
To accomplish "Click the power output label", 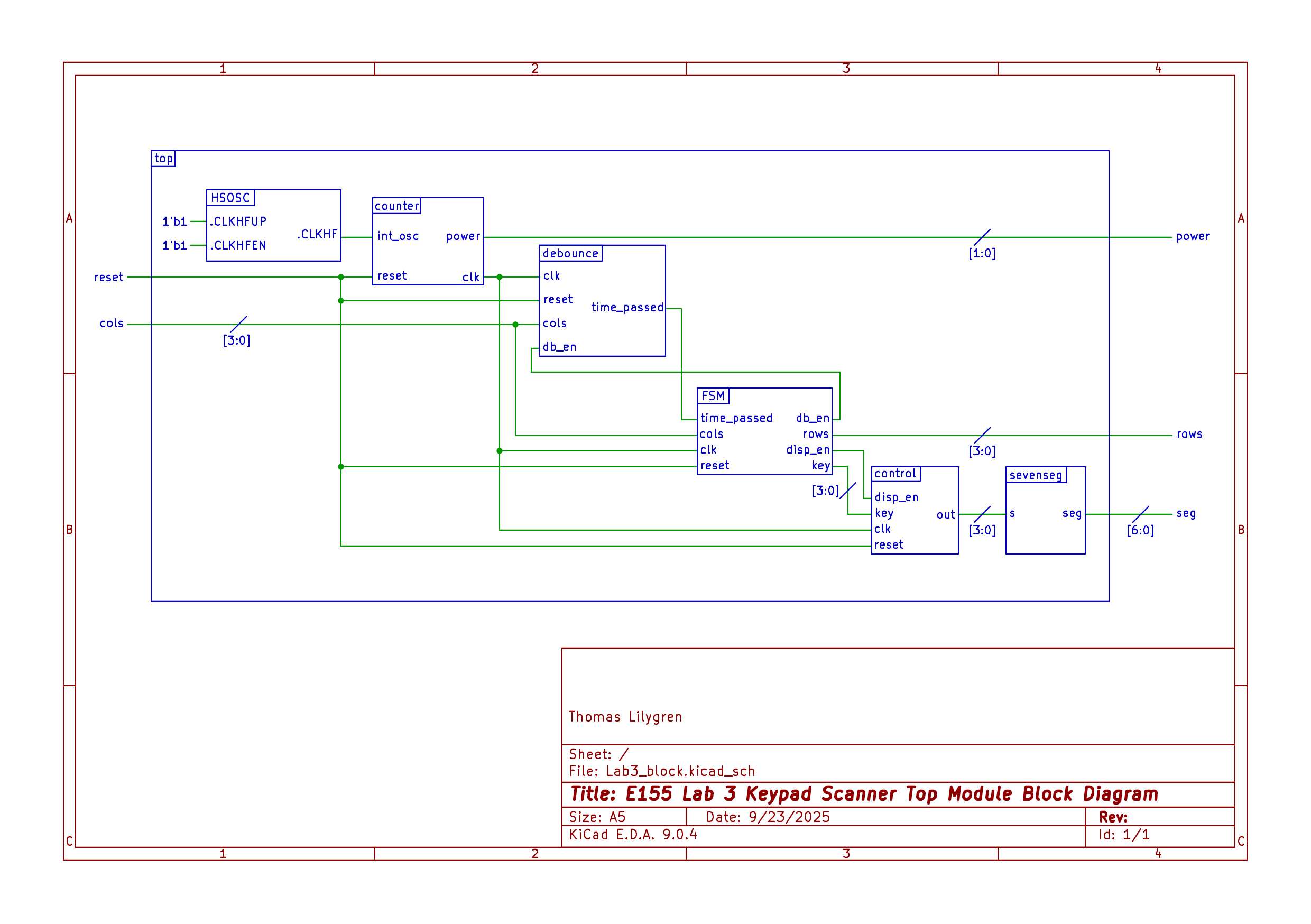I will (x=1192, y=236).
